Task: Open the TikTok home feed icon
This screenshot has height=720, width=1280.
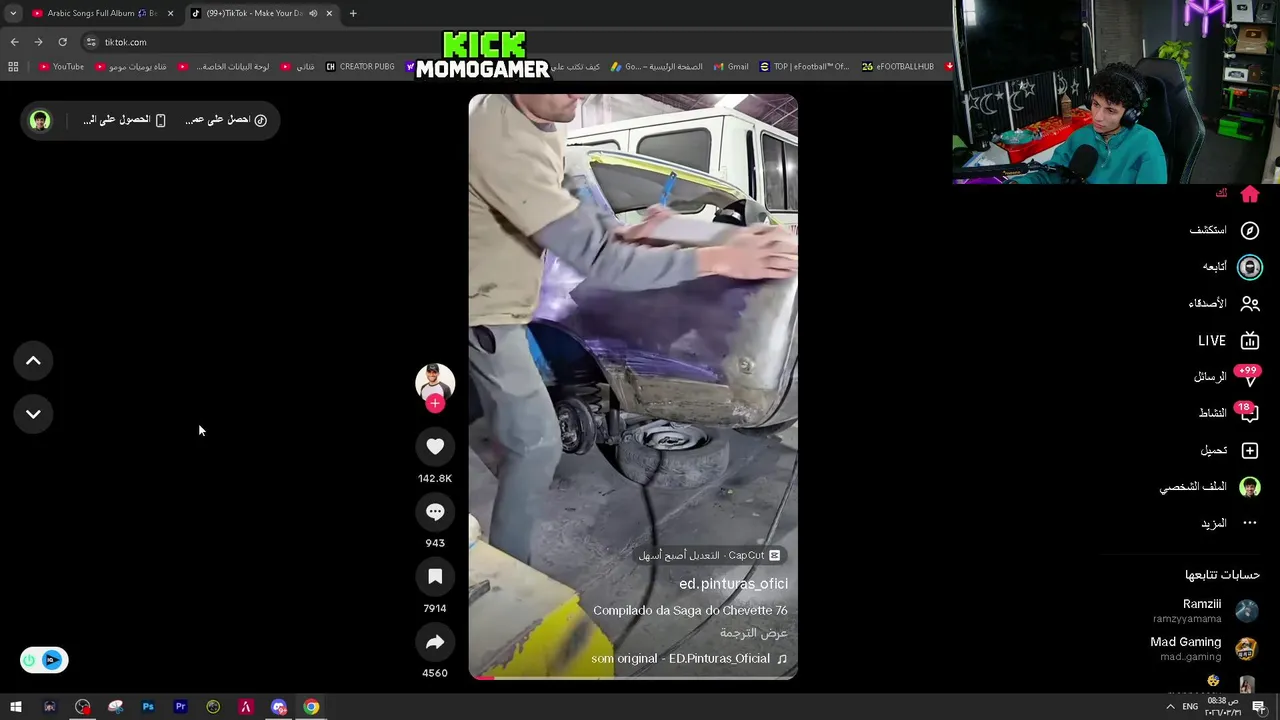Action: [1249, 193]
